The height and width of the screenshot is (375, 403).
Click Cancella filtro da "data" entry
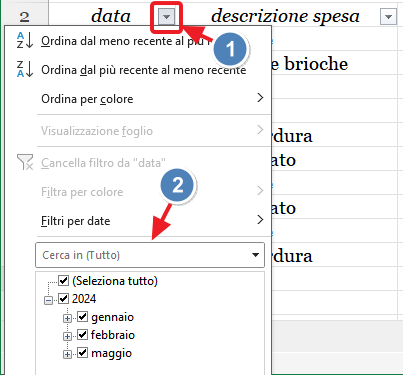(x=103, y=163)
